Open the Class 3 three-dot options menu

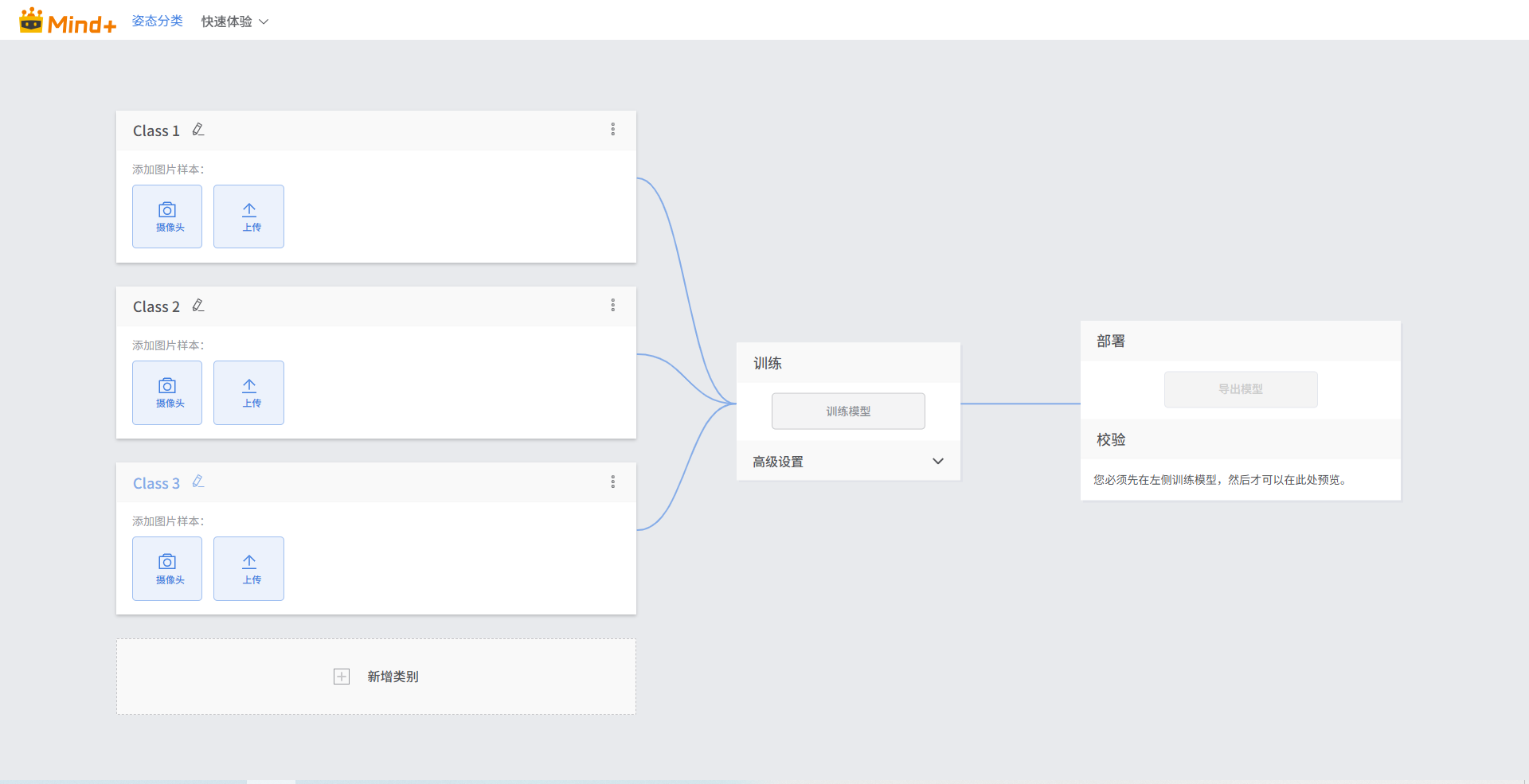click(x=612, y=482)
